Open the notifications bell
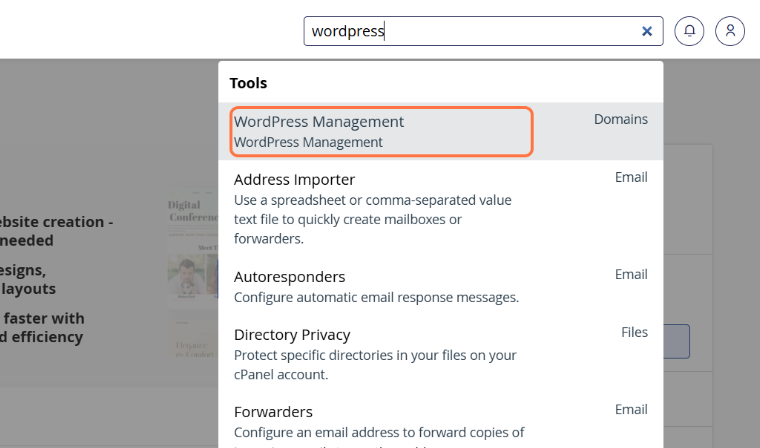The height and width of the screenshot is (448, 760). [689, 31]
